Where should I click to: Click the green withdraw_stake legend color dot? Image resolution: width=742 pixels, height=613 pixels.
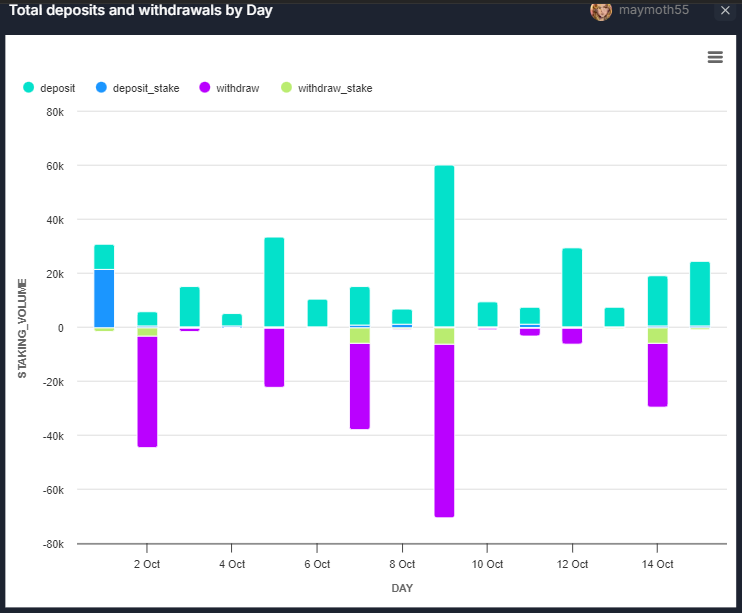click(286, 88)
